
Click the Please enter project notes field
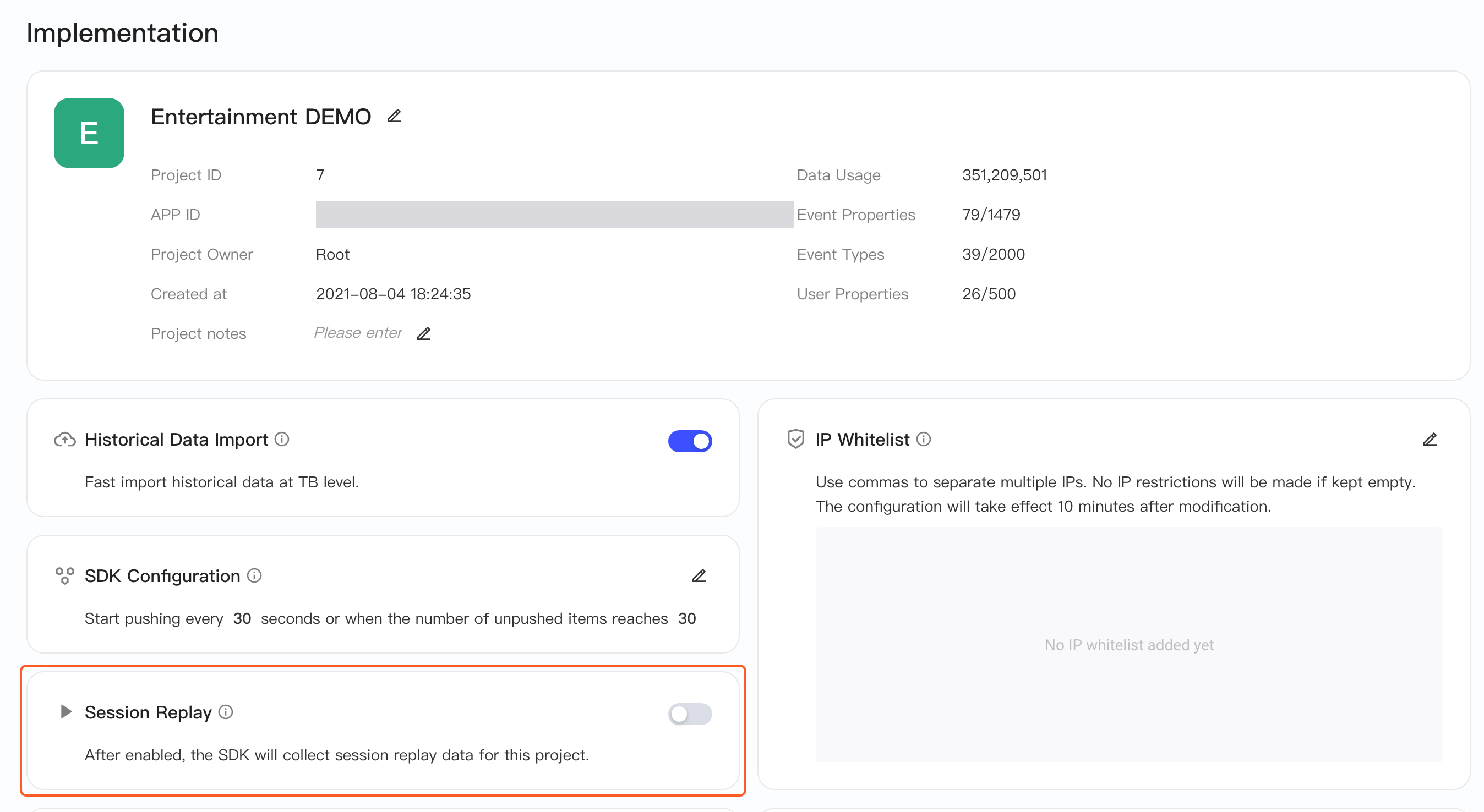click(358, 333)
